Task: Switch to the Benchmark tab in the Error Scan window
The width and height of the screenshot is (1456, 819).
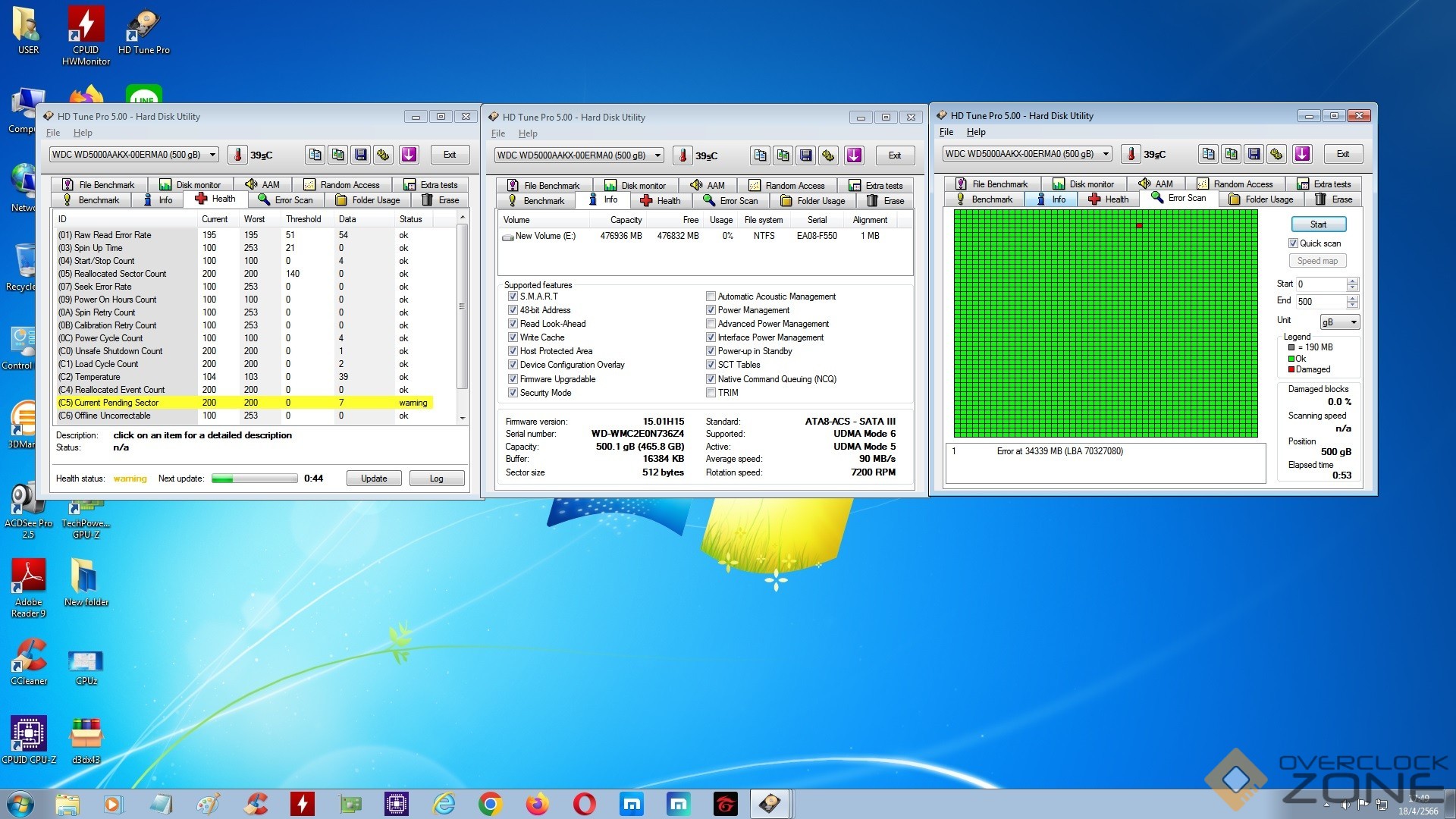Action: [984, 199]
